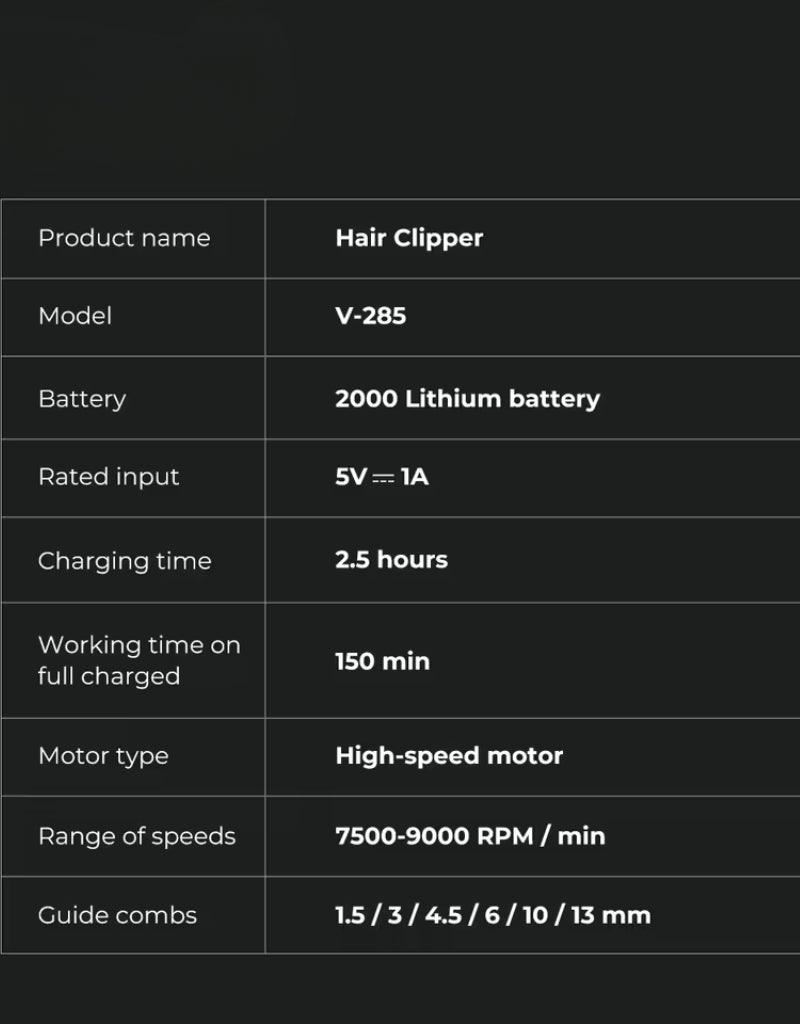Select the '7500-9000 RPM / min' value
800x1024 pixels.
[470, 836]
